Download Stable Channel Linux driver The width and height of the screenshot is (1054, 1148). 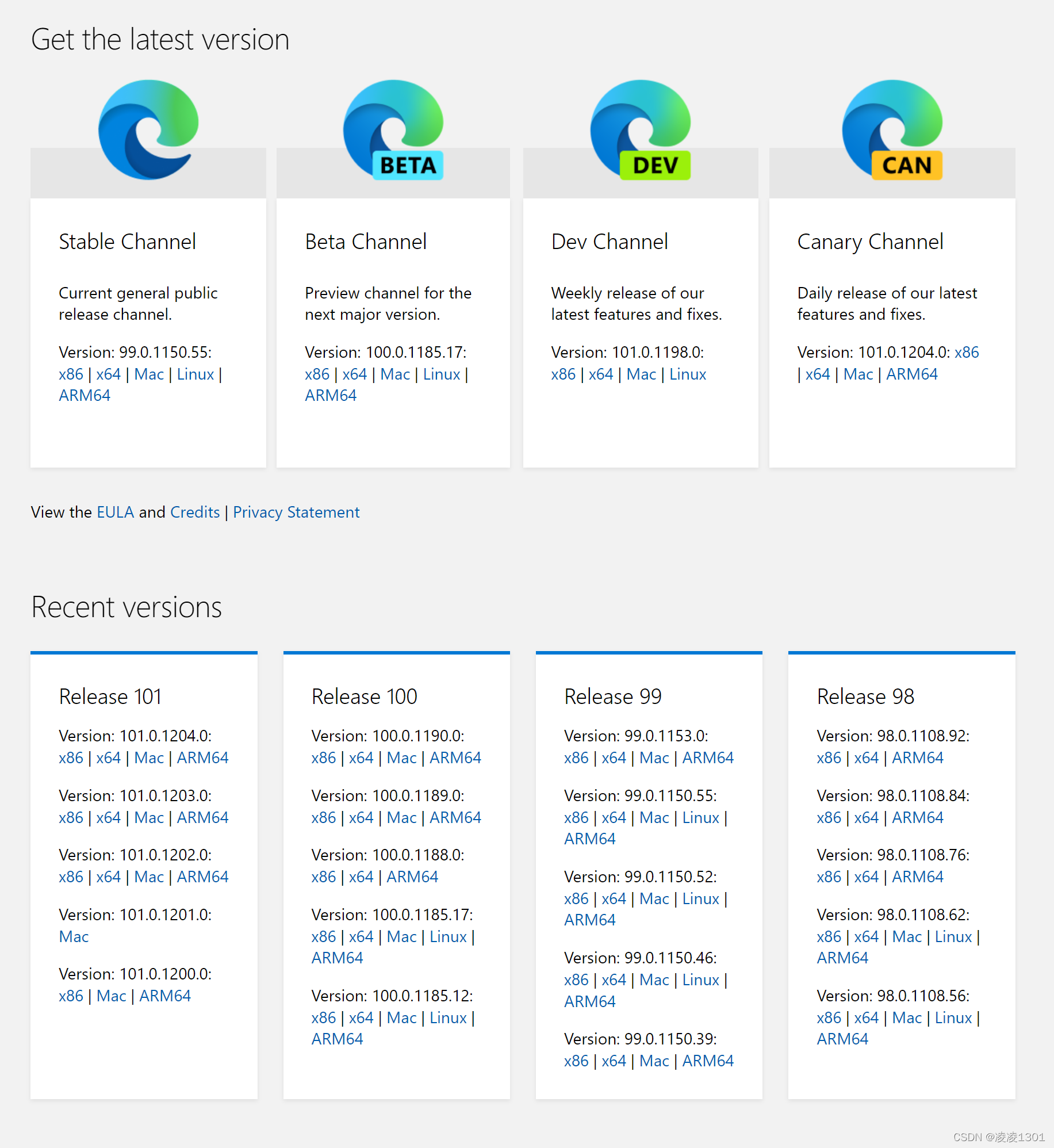point(195,374)
